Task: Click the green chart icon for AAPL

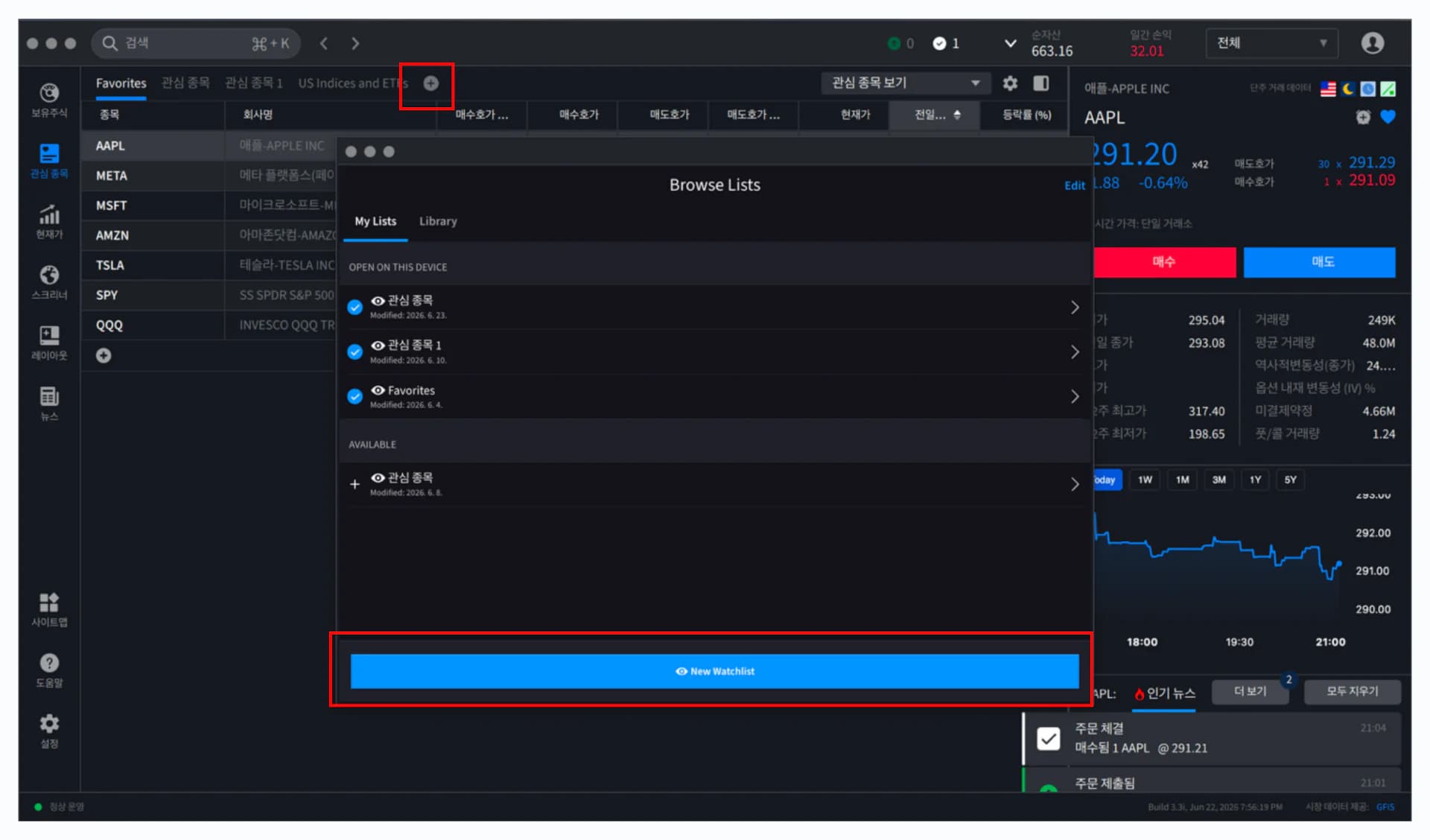Action: pos(1388,89)
